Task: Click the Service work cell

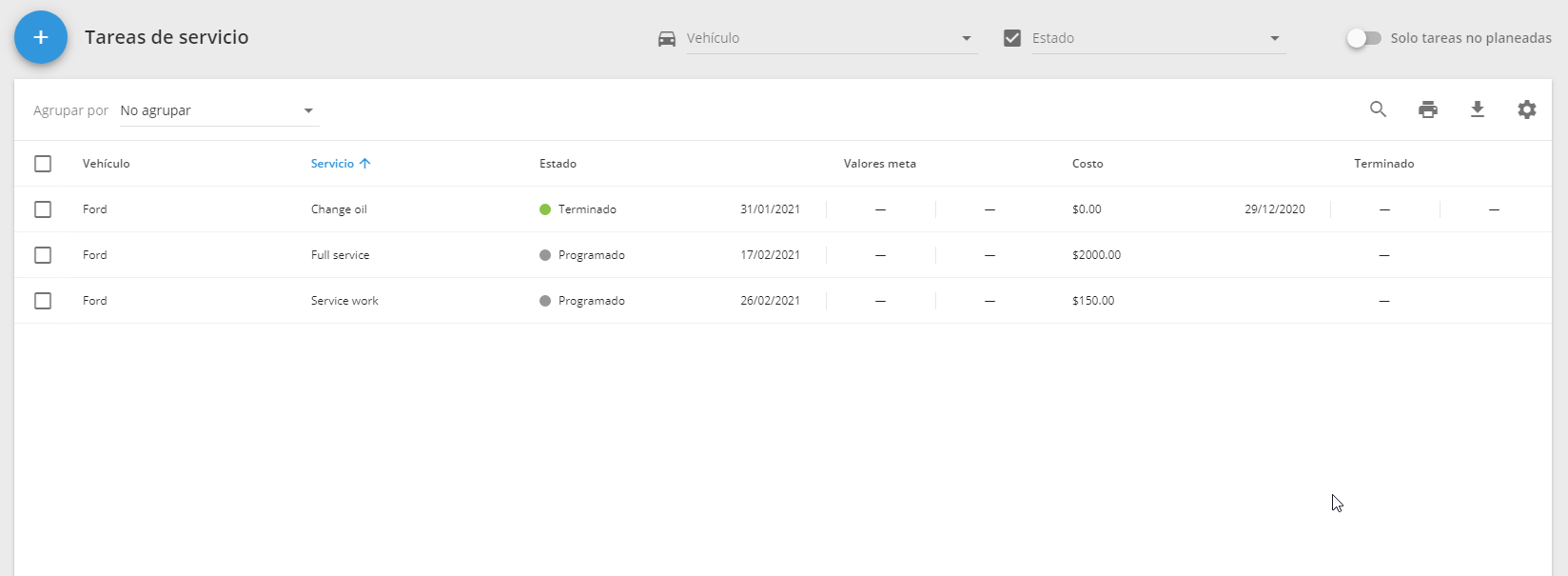Action: 344,301
